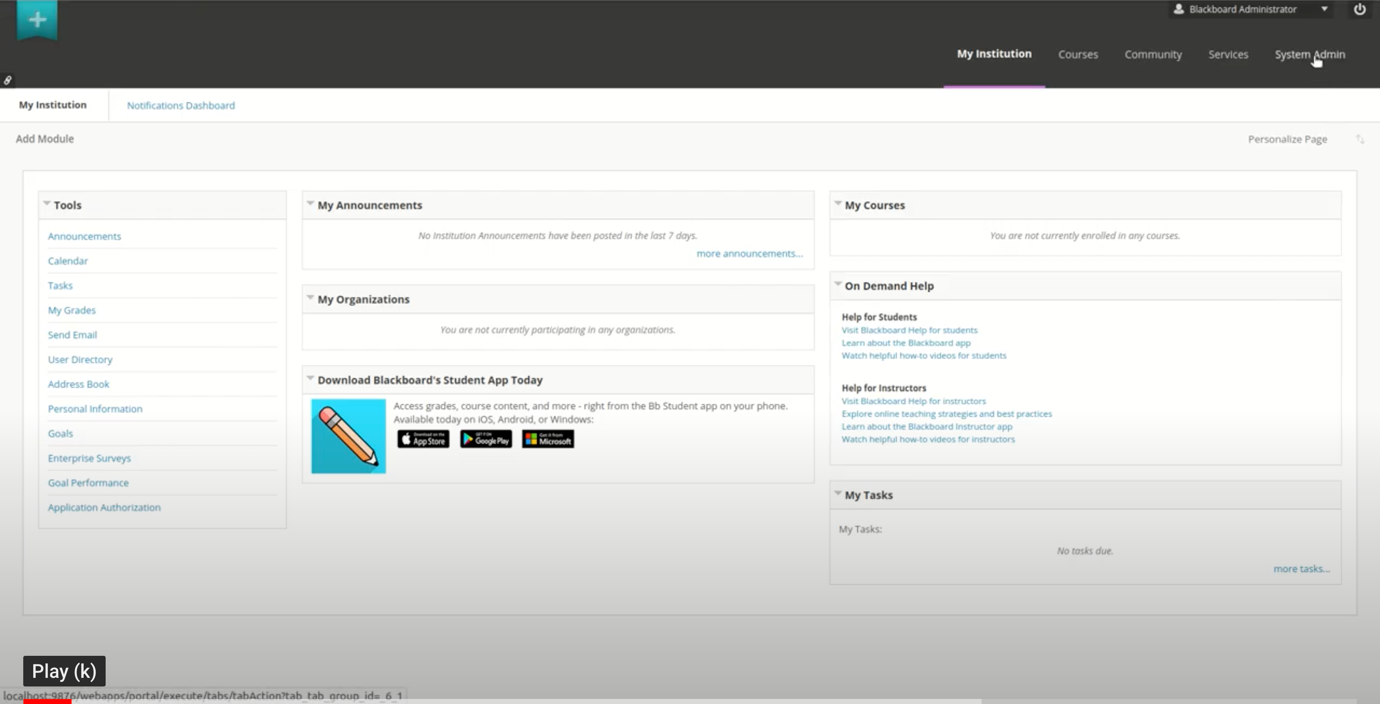Collapse the My Courses module
This screenshot has height=704, width=1380.
point(837,204)
